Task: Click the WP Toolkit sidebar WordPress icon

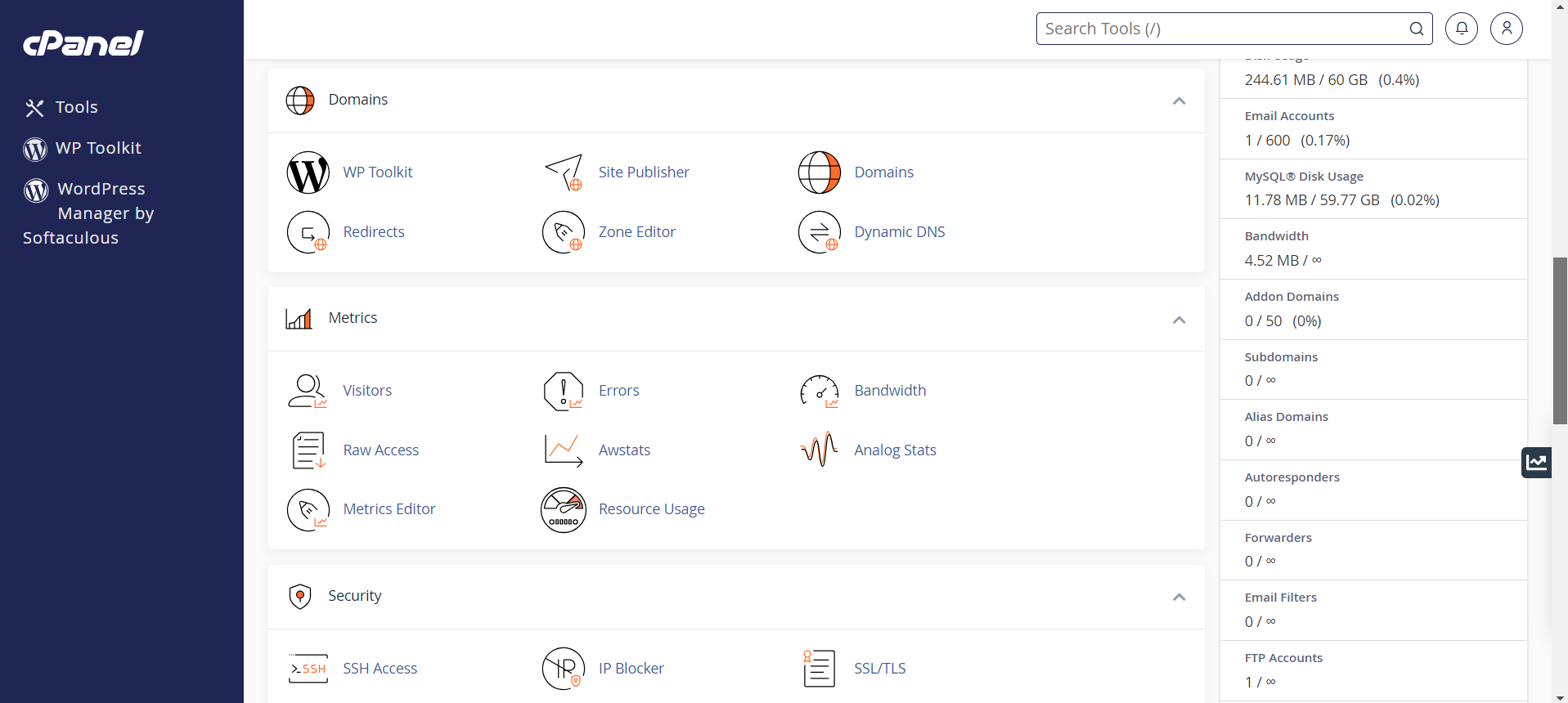Action: point(35,149)
